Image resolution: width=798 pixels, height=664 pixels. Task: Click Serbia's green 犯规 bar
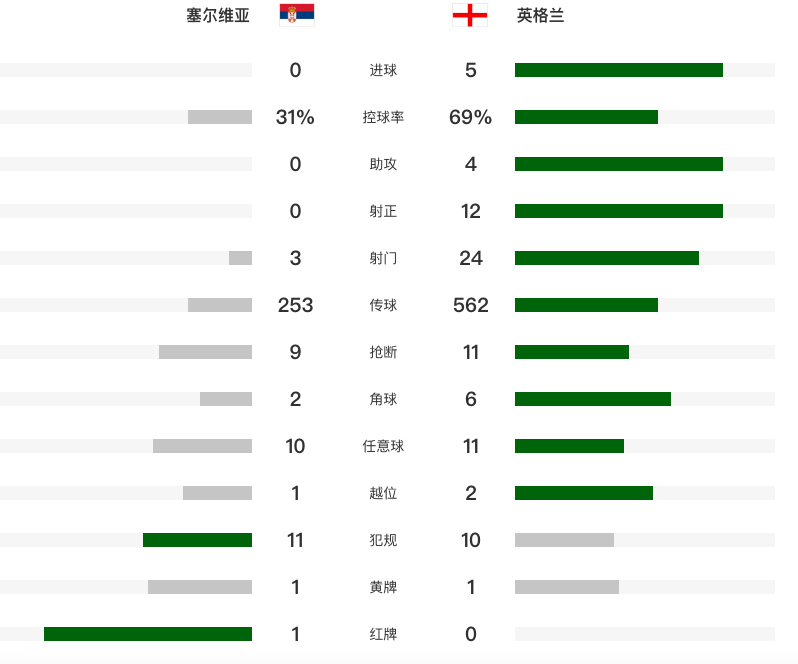[x=197, y=540]
